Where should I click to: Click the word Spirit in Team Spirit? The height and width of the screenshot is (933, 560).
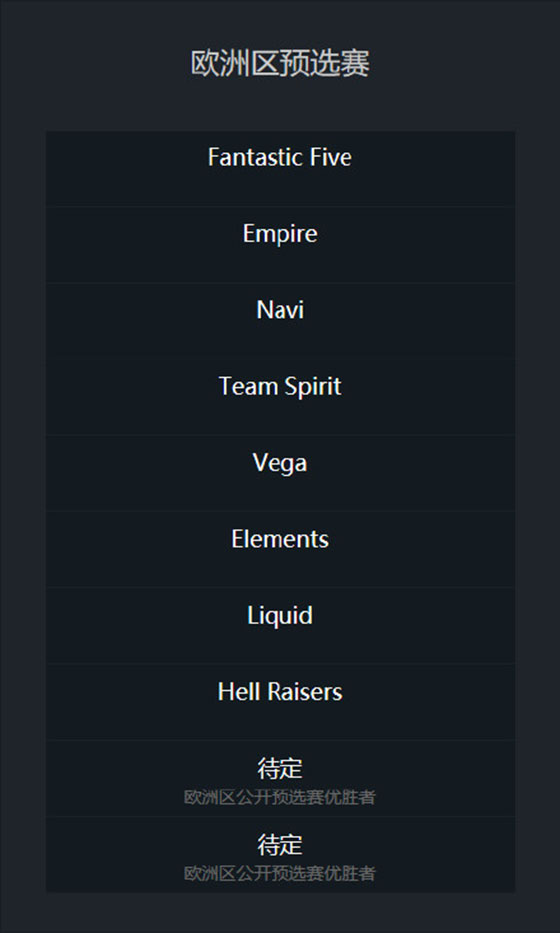pyautogui.click(x=312, y=387)
